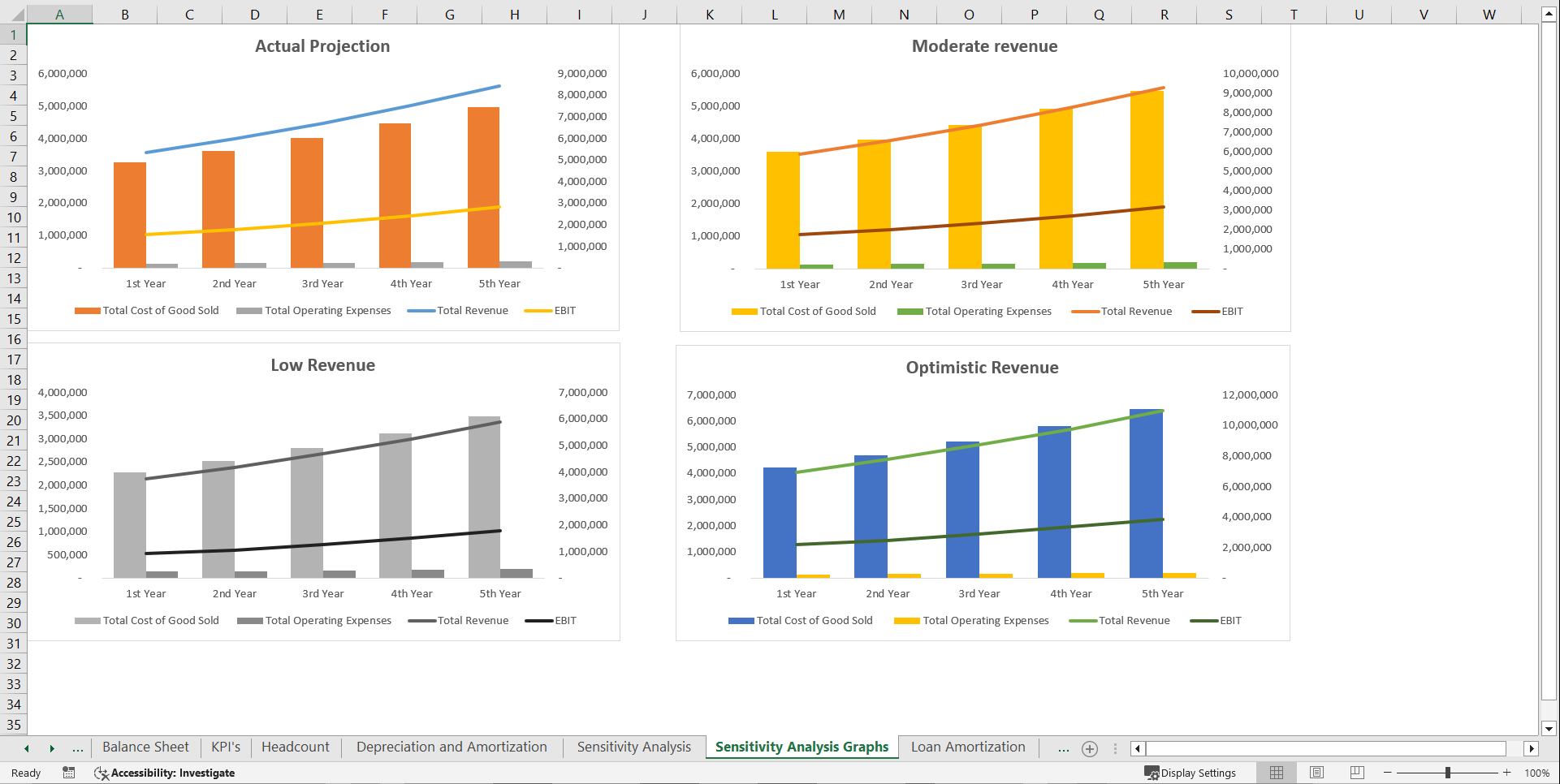Switch to the Balance Sheet tab
The height and width of the screenshot is (784, 1560).
click(145, 747)
